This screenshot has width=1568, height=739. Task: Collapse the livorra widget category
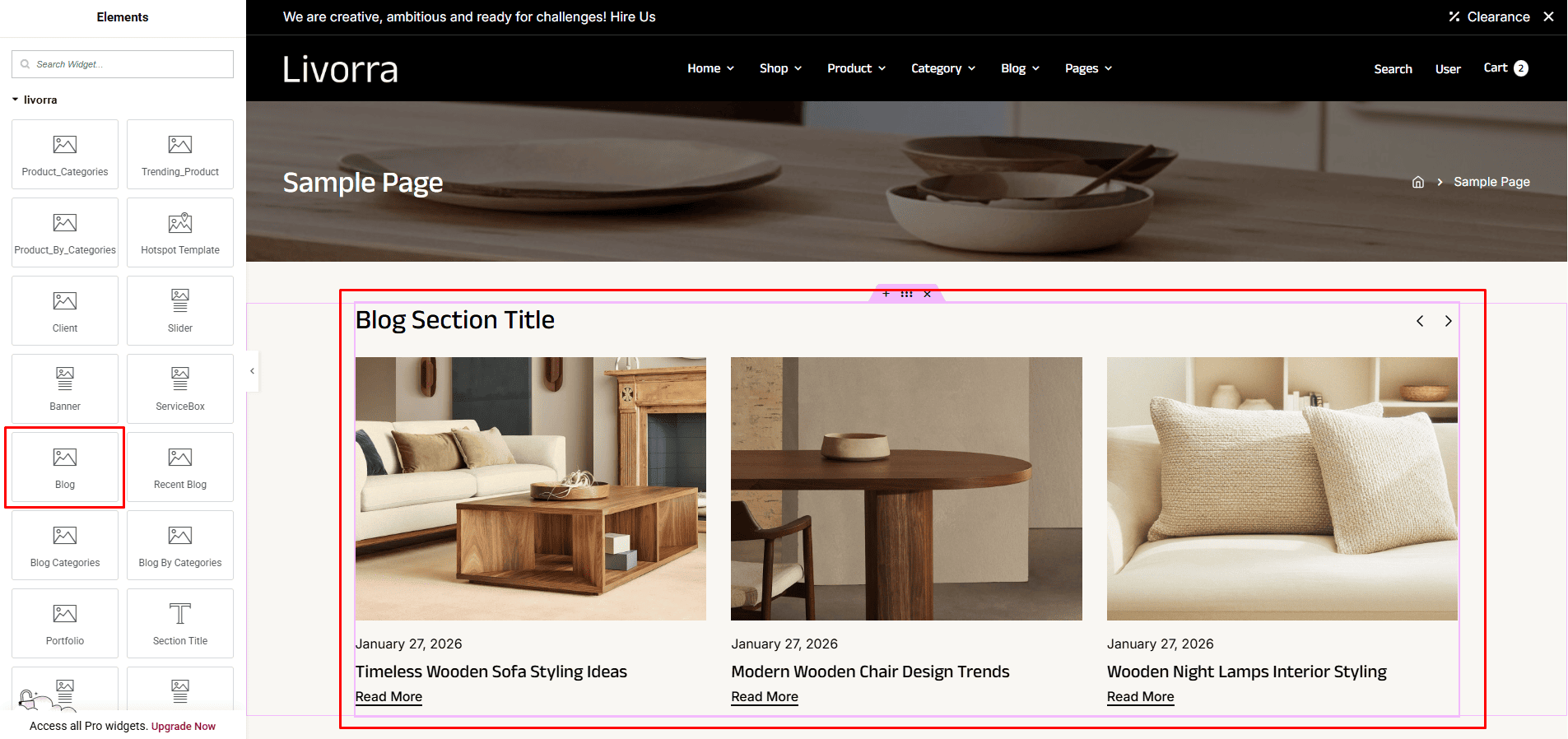click(x=35, y=100)
